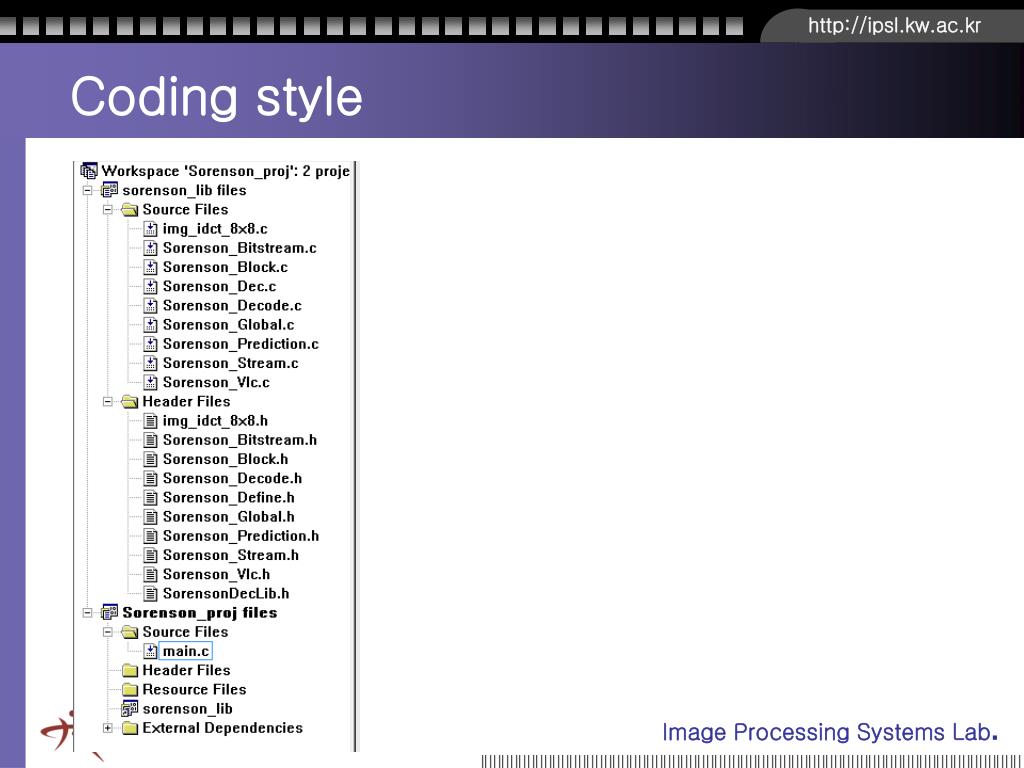Select Sorenson_Stream.h header file

tap(231, 556)
